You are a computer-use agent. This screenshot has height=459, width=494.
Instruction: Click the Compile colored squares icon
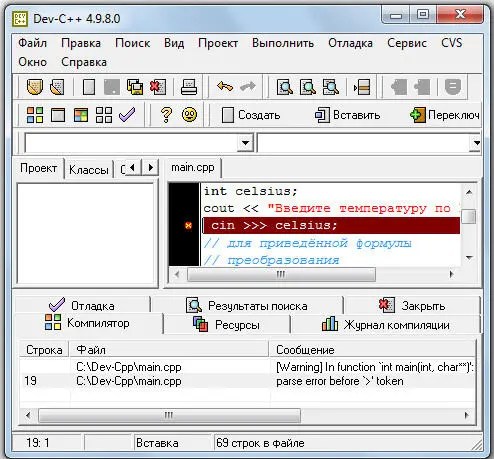click(x=35, y=115)
